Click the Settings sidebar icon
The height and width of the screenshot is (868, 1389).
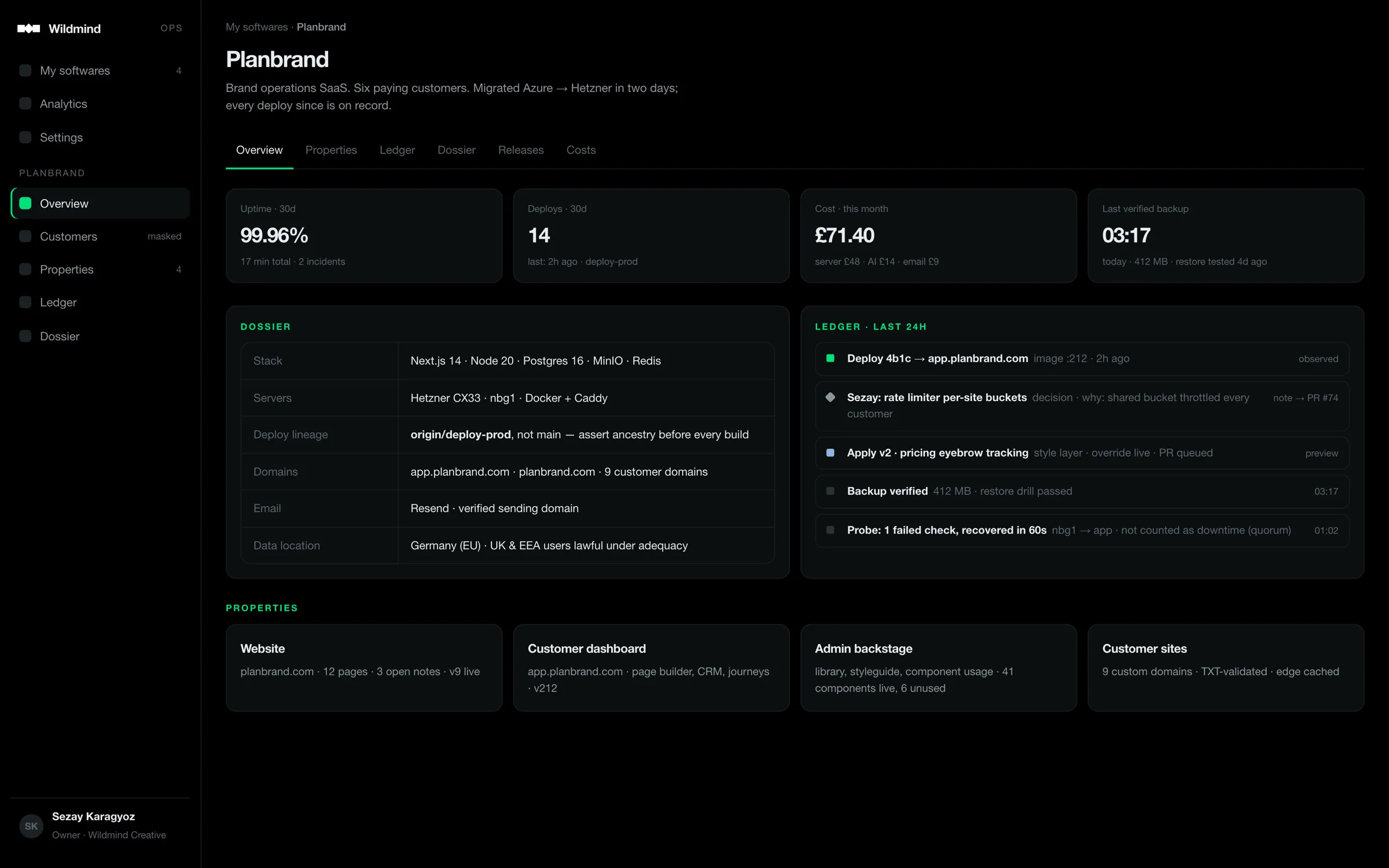(25, 137)
